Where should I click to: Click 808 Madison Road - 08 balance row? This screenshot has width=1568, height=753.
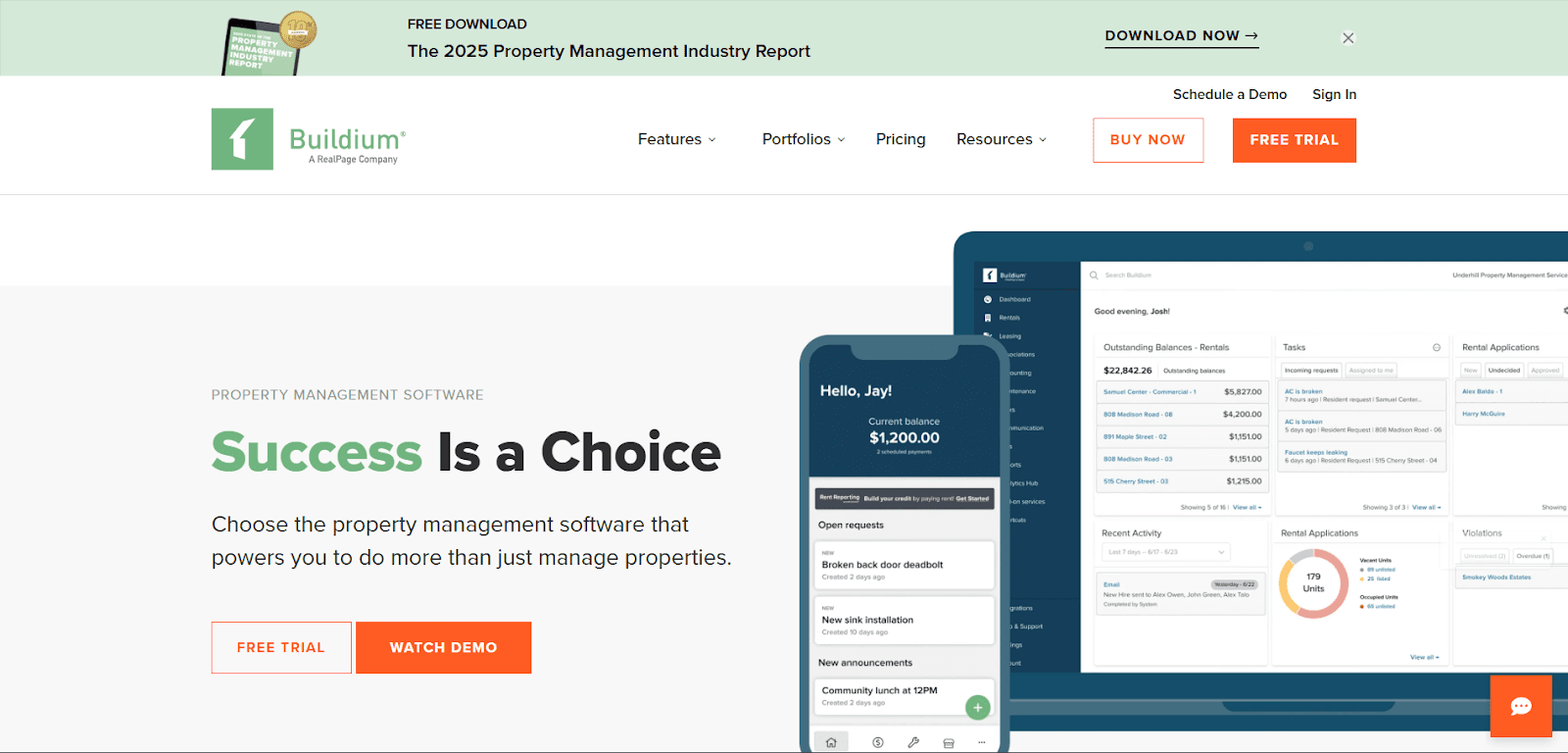pyautogui.click(x=1182, y=414)
